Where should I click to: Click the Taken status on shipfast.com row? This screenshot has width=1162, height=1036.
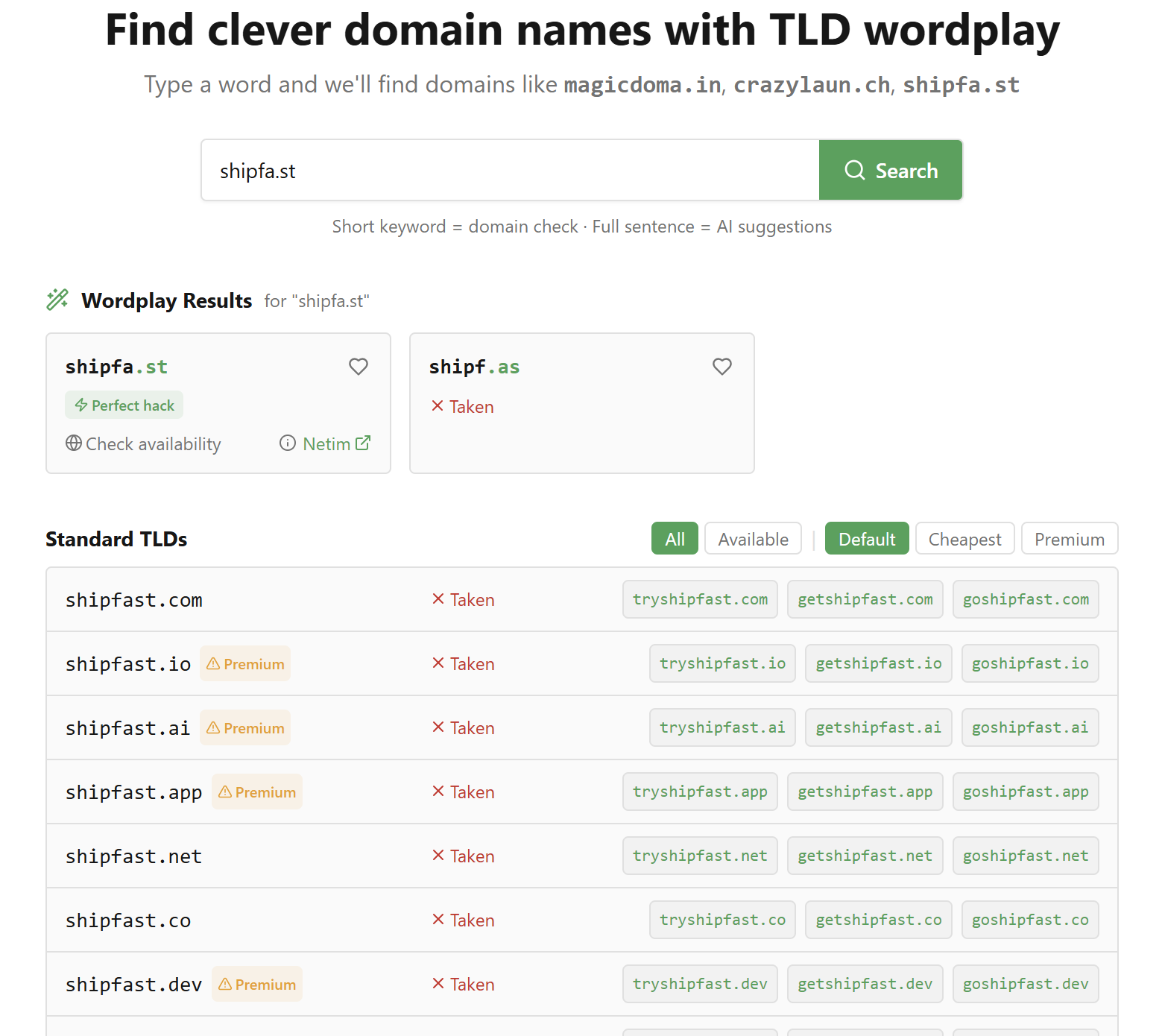click(x=463, y=599)
